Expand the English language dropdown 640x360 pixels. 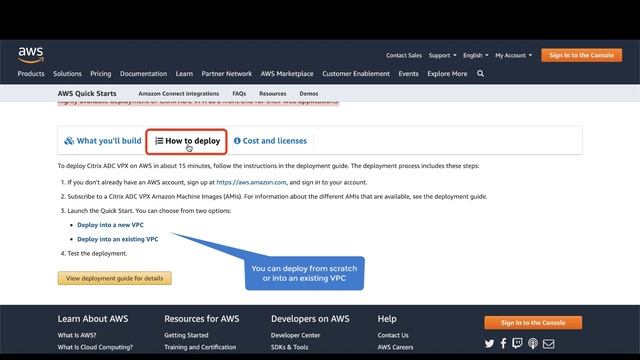pos(476,55)
